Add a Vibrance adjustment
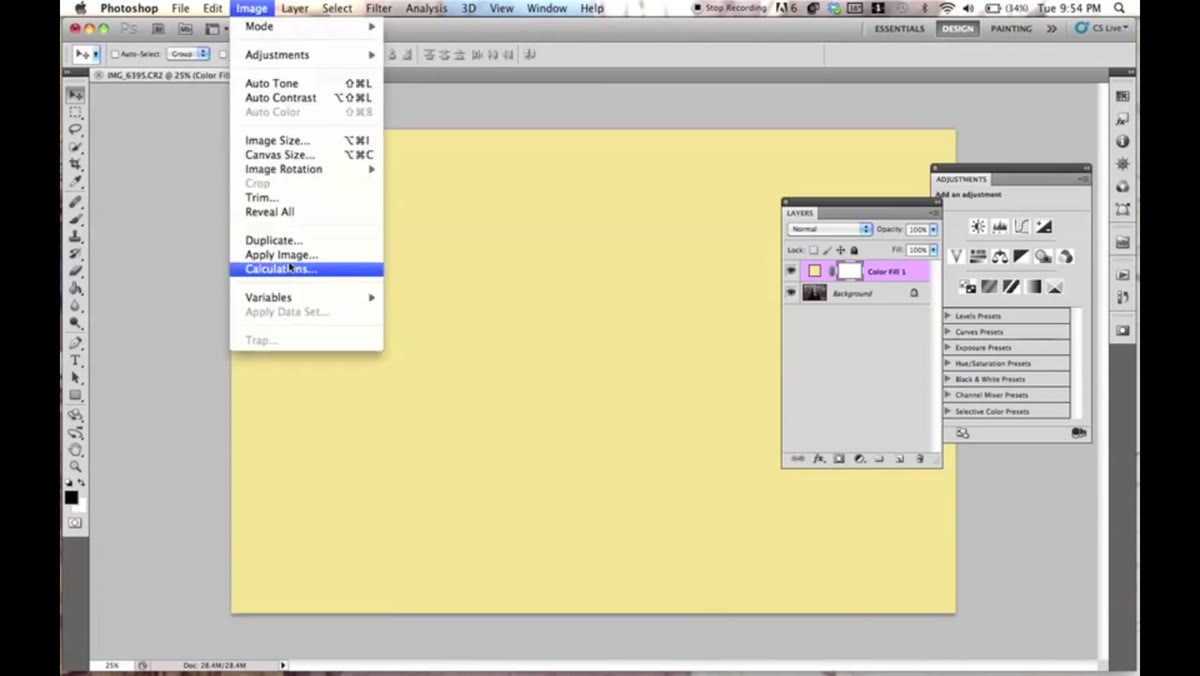 coord(956,257)
